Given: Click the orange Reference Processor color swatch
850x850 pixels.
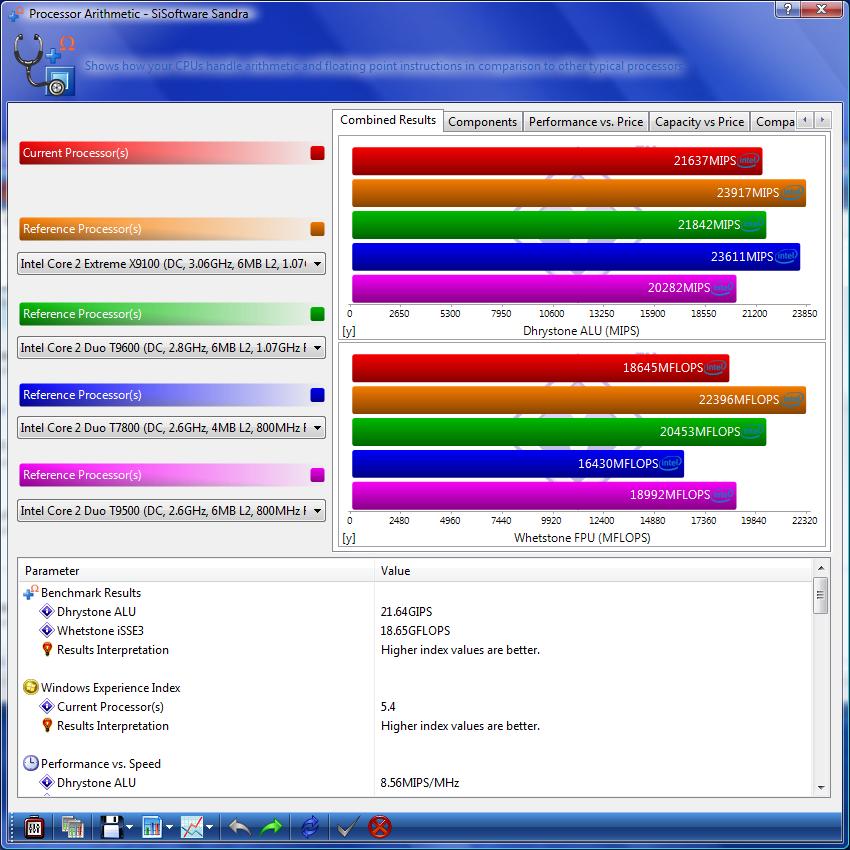Looking at the screenshot, I should pos(318,229).
